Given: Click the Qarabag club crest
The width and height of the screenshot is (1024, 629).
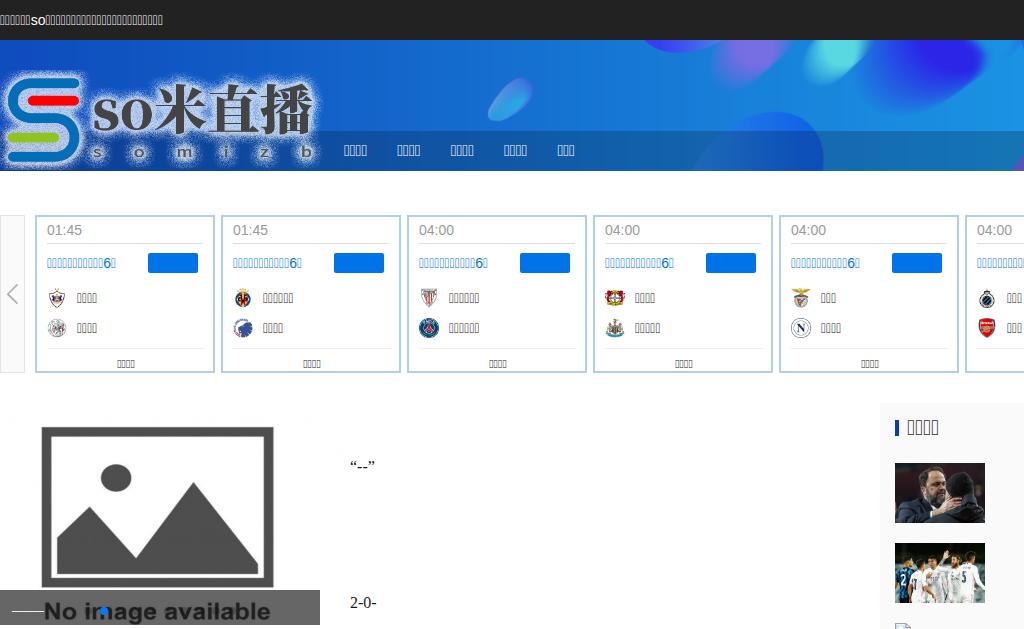Looking at the screenshot, I should [57, 298].
